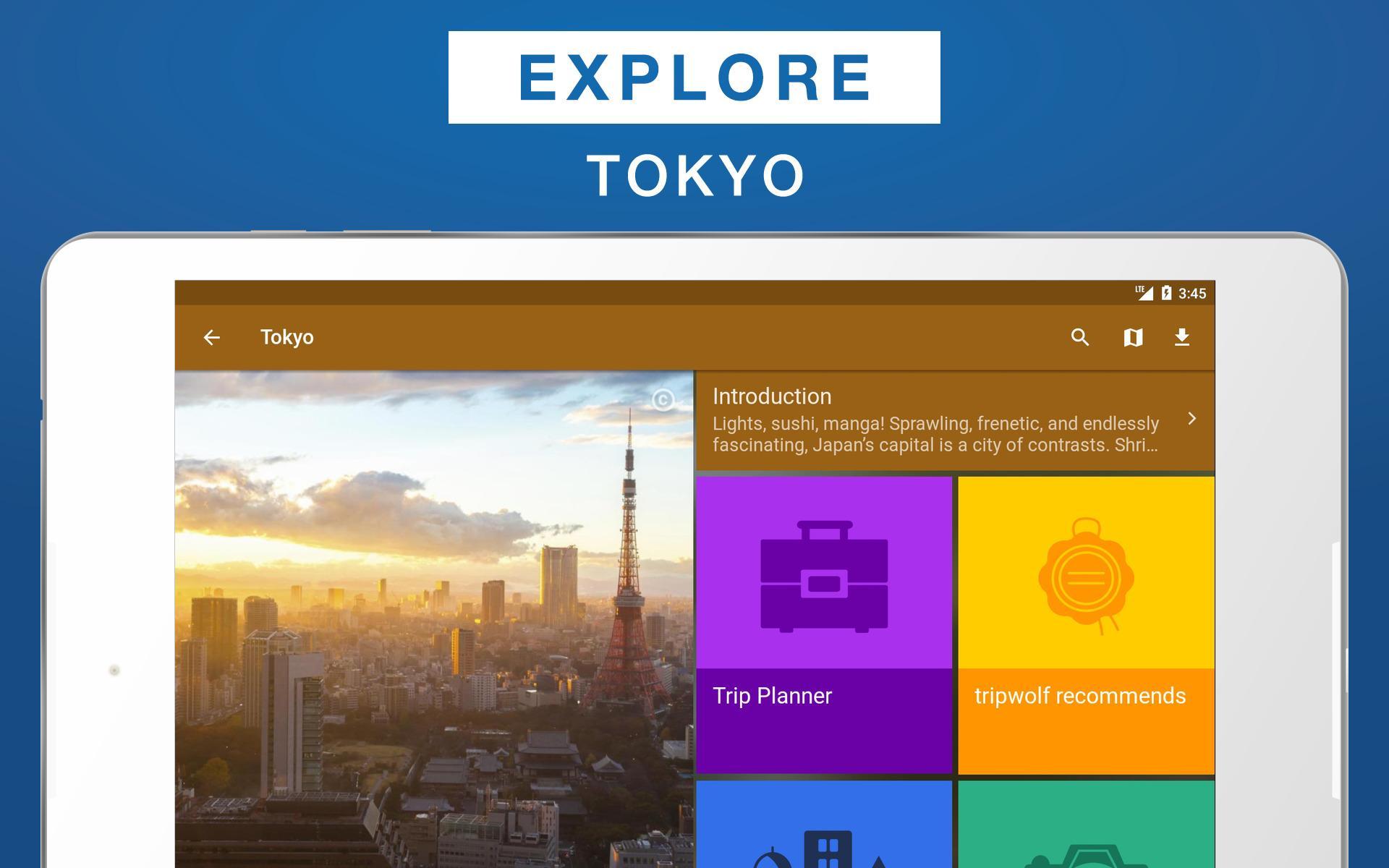Read the Introduction preview text

(x=935, y=434)
